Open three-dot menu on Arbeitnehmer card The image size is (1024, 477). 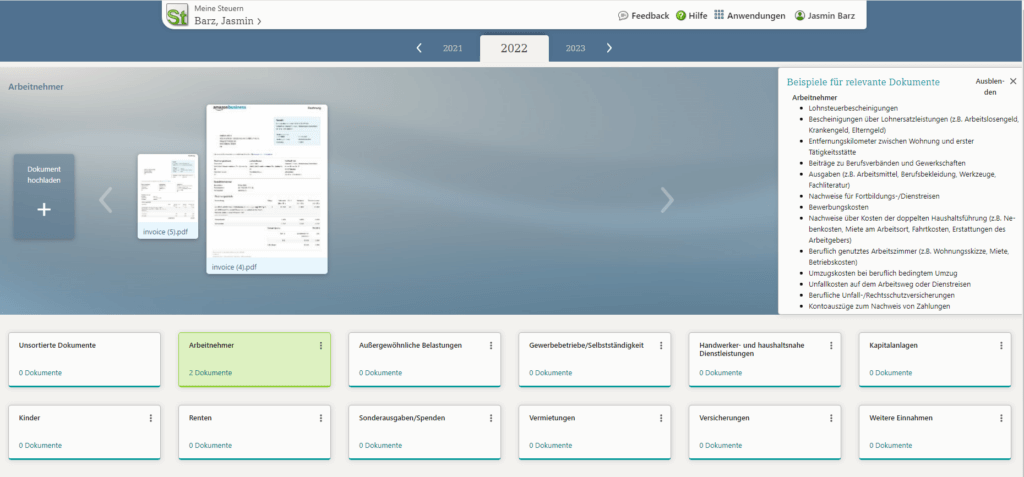[321, 346]
